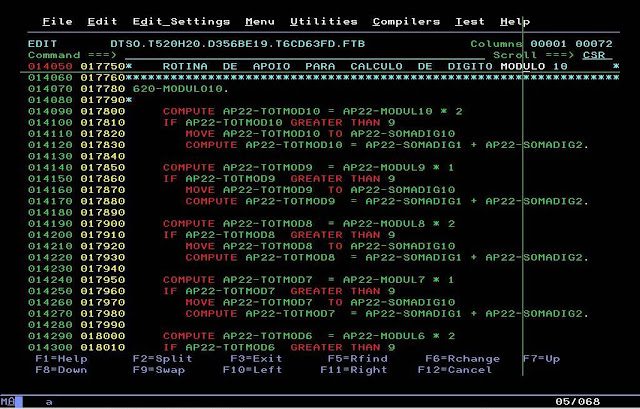Image resolution: width=640 pixels, height=409 pixels.
Task: Open the Utilities menu
Action: (324, 21)
